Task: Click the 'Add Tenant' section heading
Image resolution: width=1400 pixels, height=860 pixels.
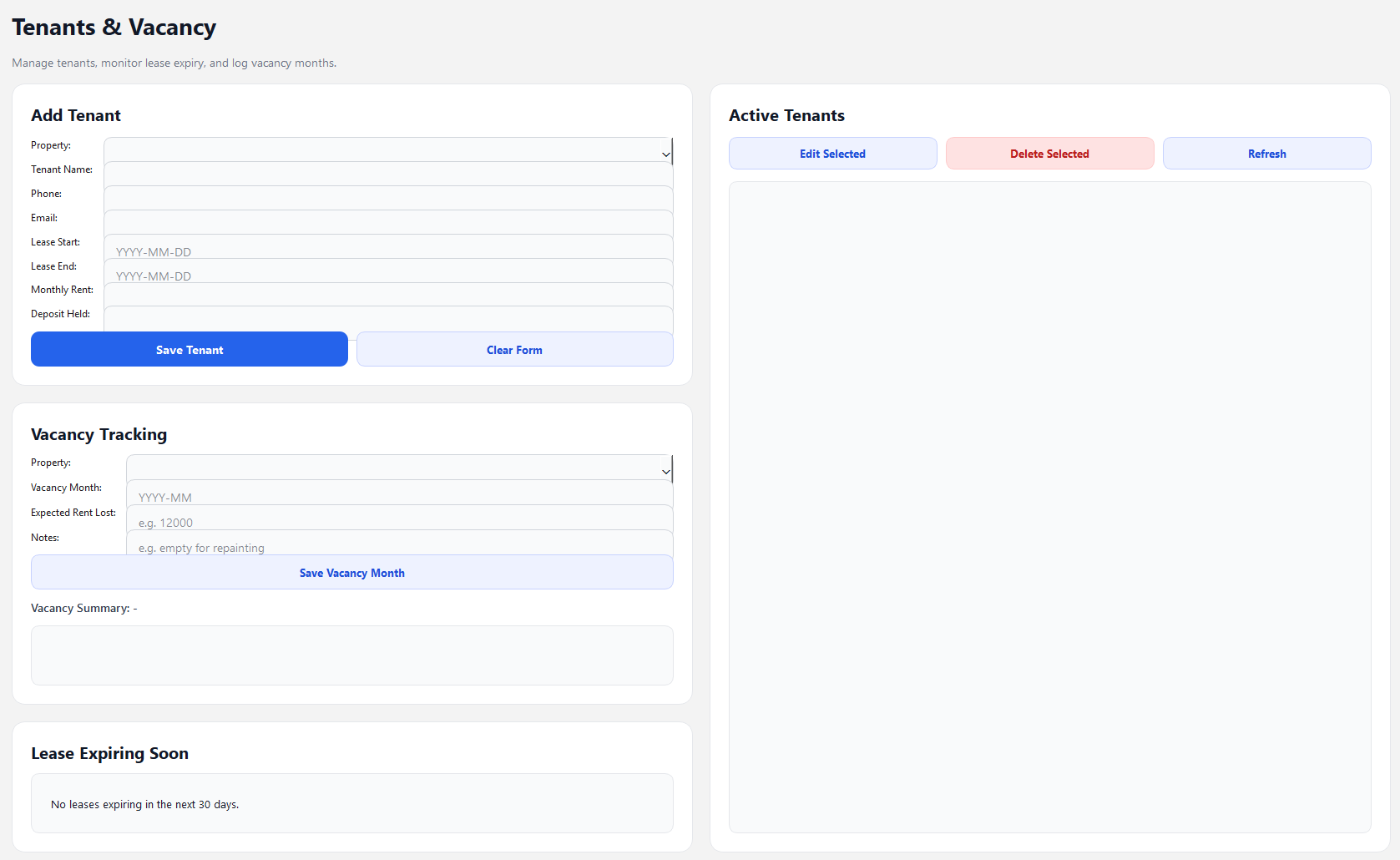Action: tap(76, 115)
